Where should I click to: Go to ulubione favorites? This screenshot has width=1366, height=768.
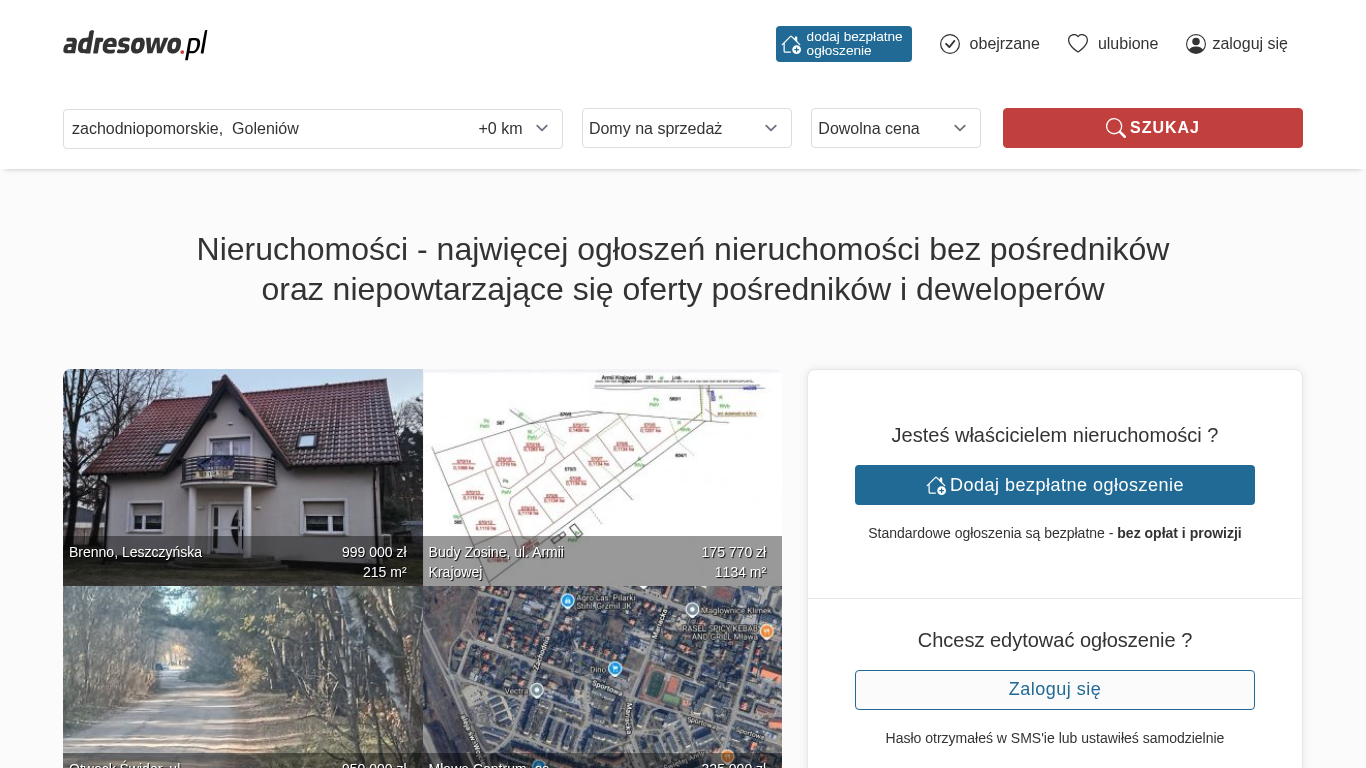pyautogui.click(x=1127, y=44)
